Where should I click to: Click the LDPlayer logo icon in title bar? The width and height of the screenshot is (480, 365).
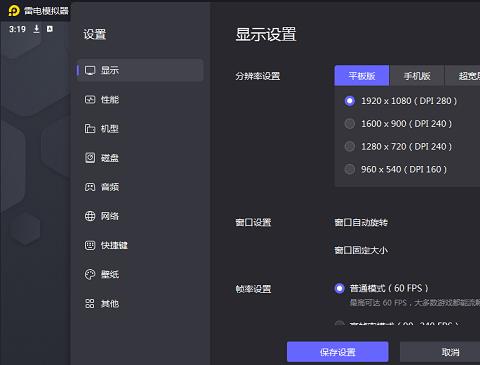14,11
